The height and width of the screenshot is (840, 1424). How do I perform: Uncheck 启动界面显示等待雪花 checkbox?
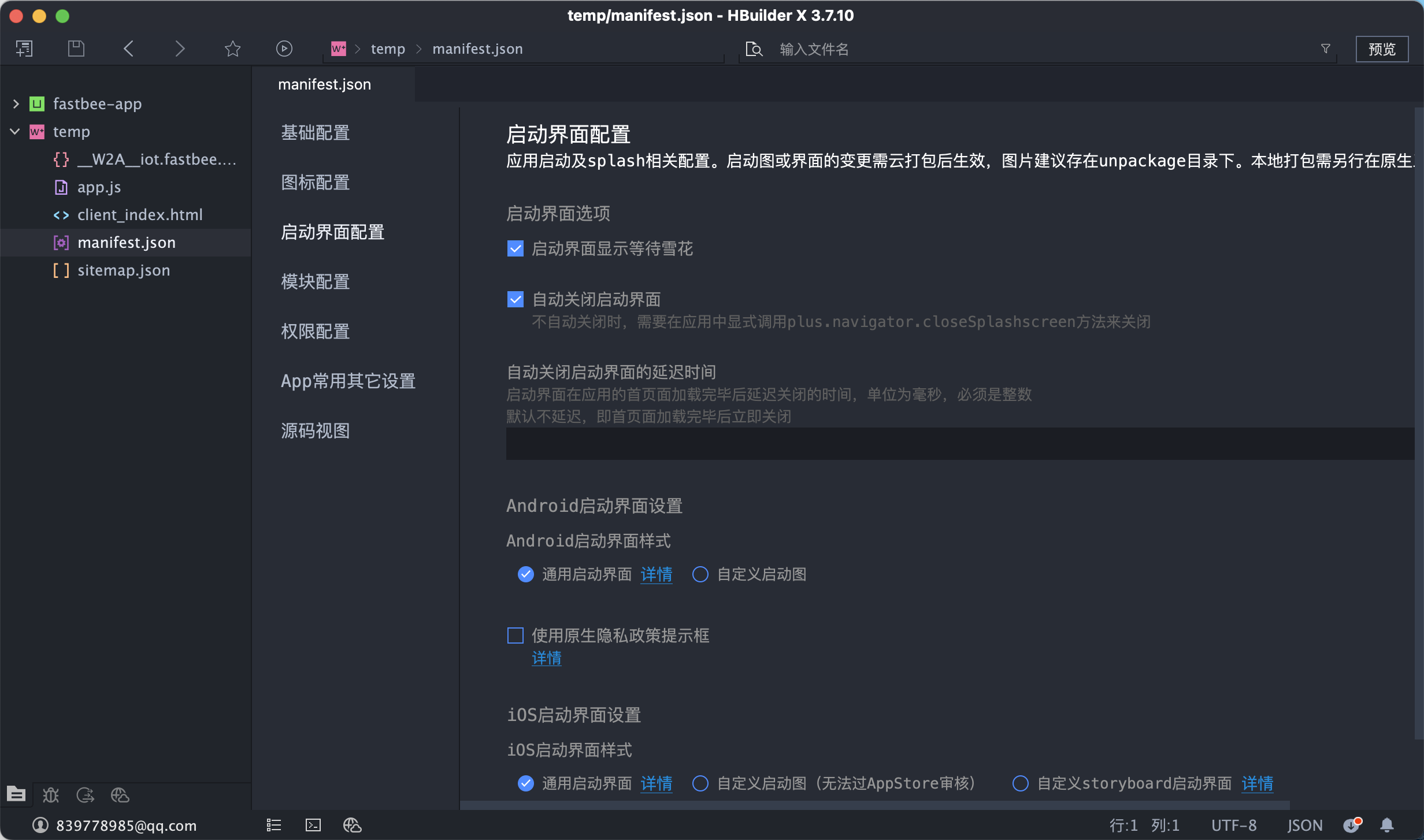coord(515,248)
